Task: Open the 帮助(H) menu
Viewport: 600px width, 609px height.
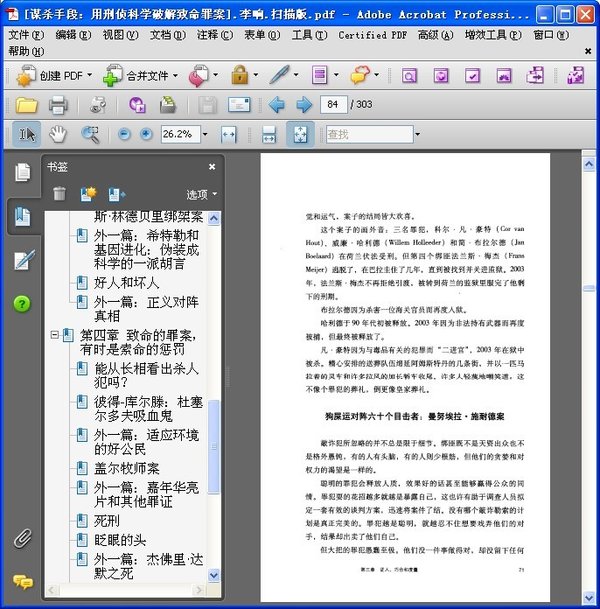Action: point(26,51)
